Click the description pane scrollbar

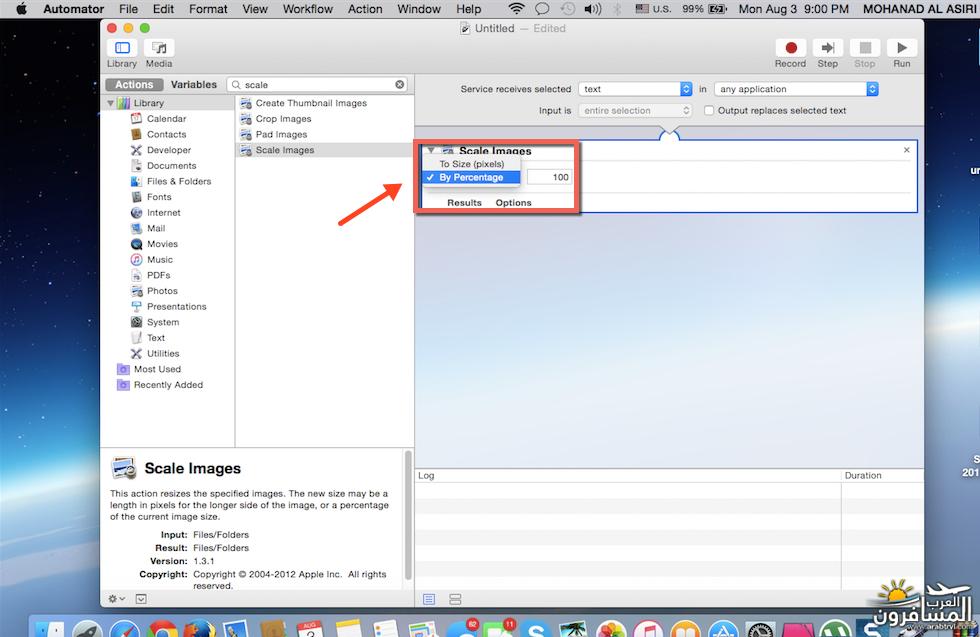click(x=409, y=515)
